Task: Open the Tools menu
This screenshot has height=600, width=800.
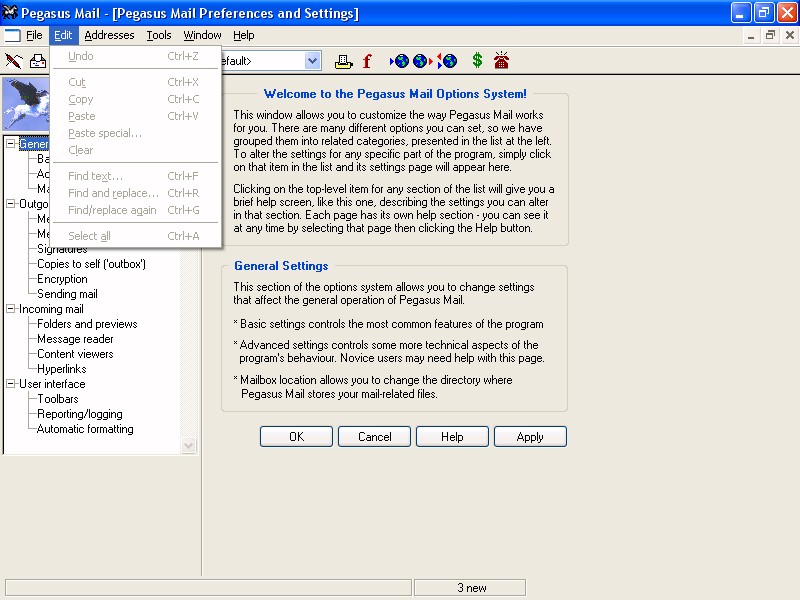Action: coord(159,35)
